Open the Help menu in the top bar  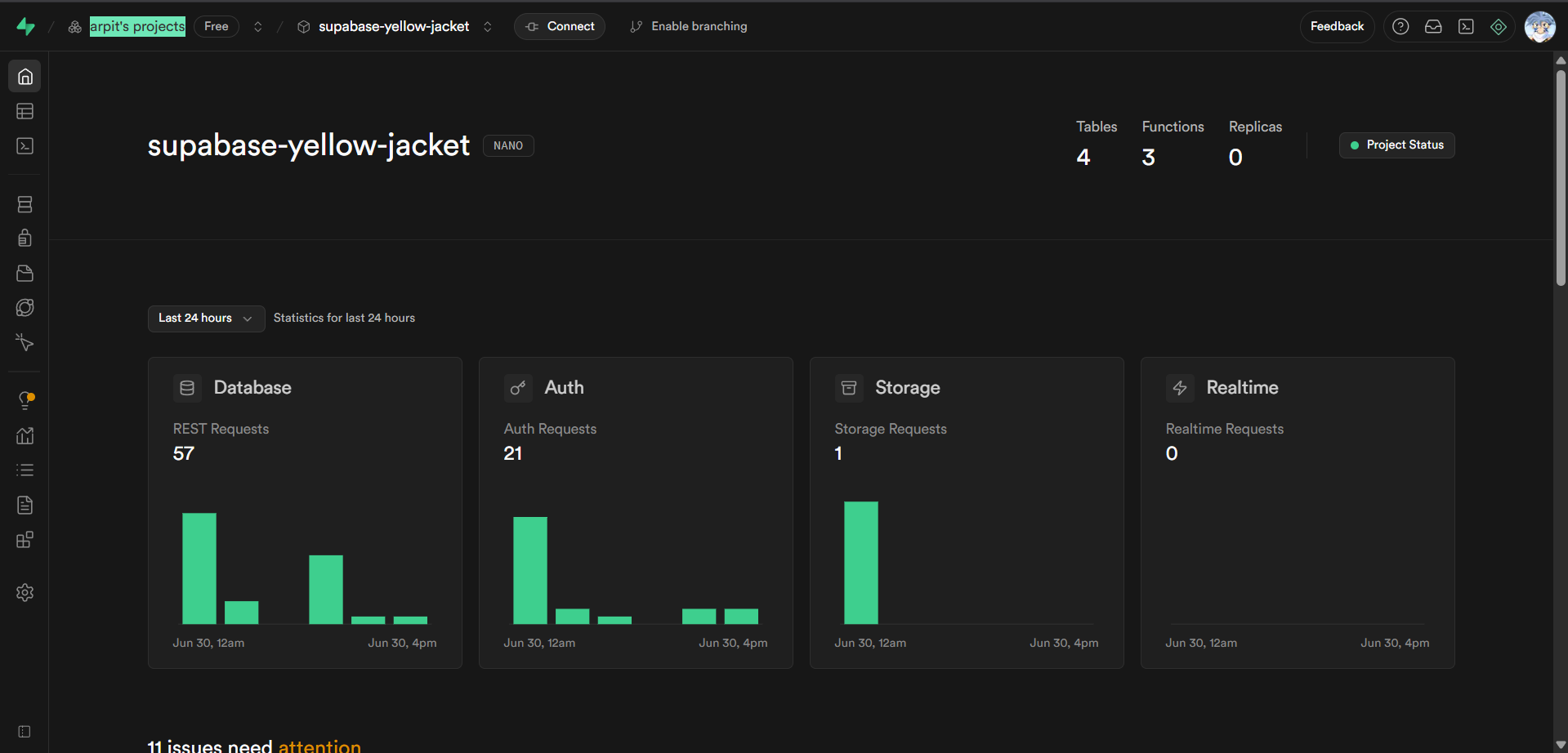(x=1400, y=27)
